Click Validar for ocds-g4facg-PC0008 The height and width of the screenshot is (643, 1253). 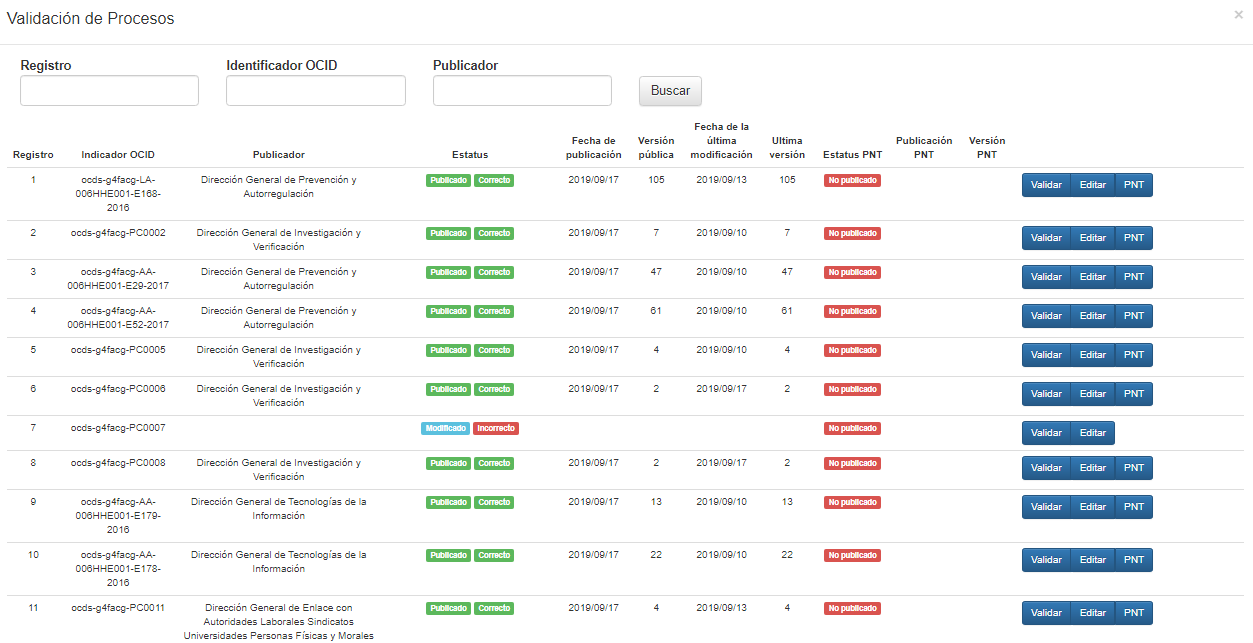click(1046, 468)
